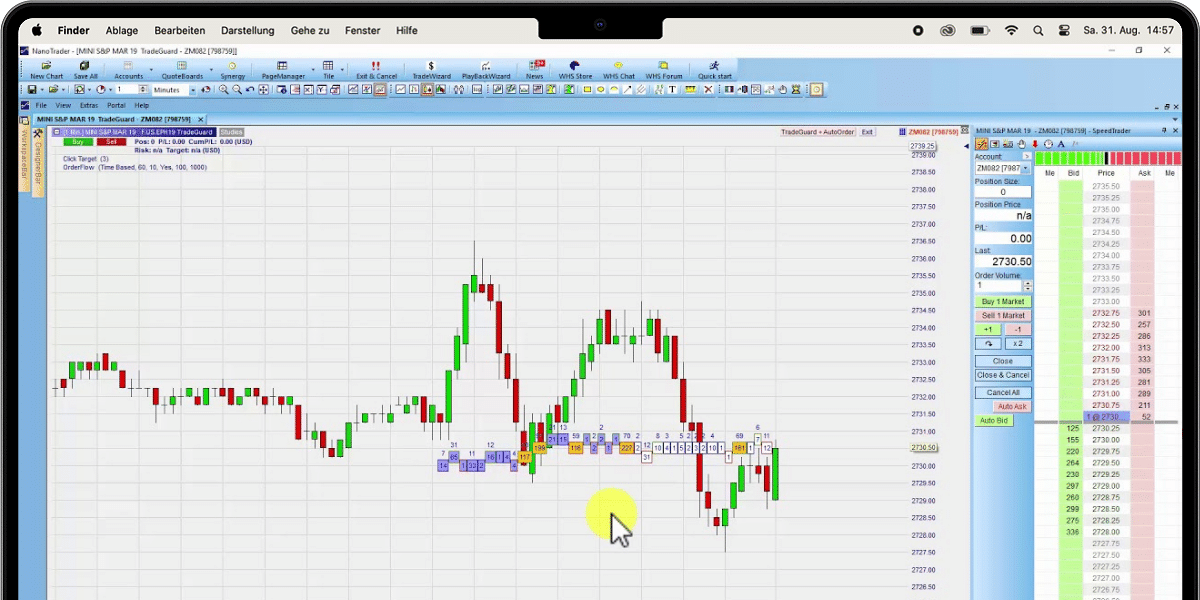1200x600 pixels.
Task: Open the Extras menu
Action: 89,105
